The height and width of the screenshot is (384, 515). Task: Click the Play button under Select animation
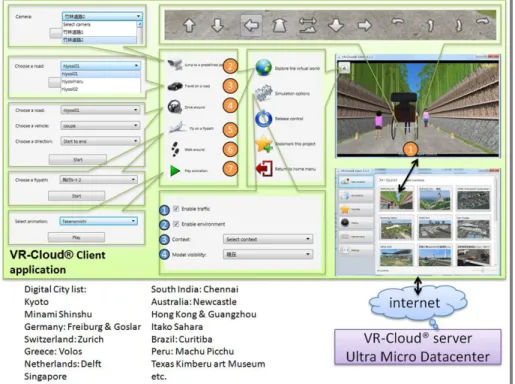coord(76,237)
